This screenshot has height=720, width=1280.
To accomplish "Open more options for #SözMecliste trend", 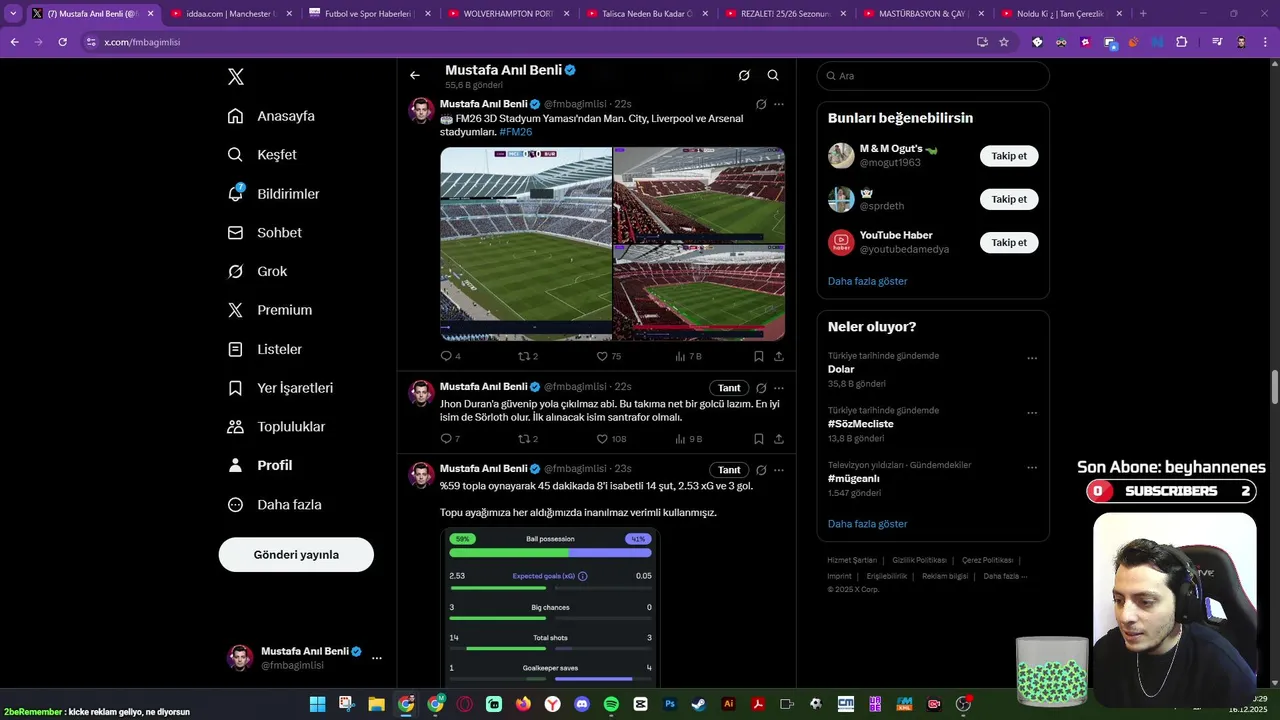I will [1032, 413].
